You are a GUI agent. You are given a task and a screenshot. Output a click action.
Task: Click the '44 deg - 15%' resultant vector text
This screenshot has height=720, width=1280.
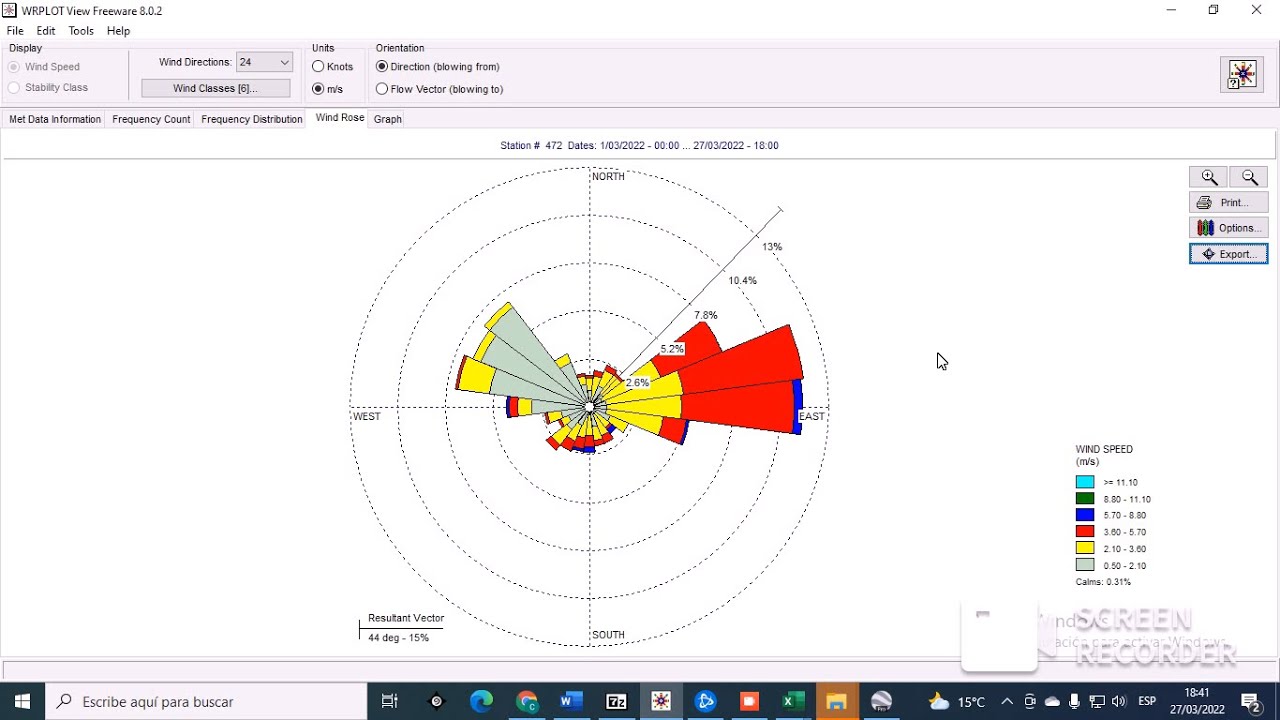398,638
